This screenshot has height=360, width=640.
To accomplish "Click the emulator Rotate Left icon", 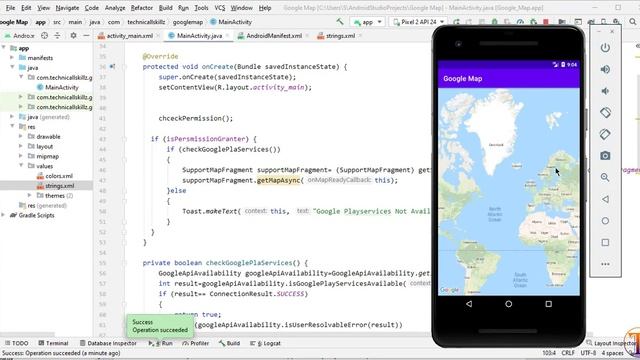I will tap(605, 112).
